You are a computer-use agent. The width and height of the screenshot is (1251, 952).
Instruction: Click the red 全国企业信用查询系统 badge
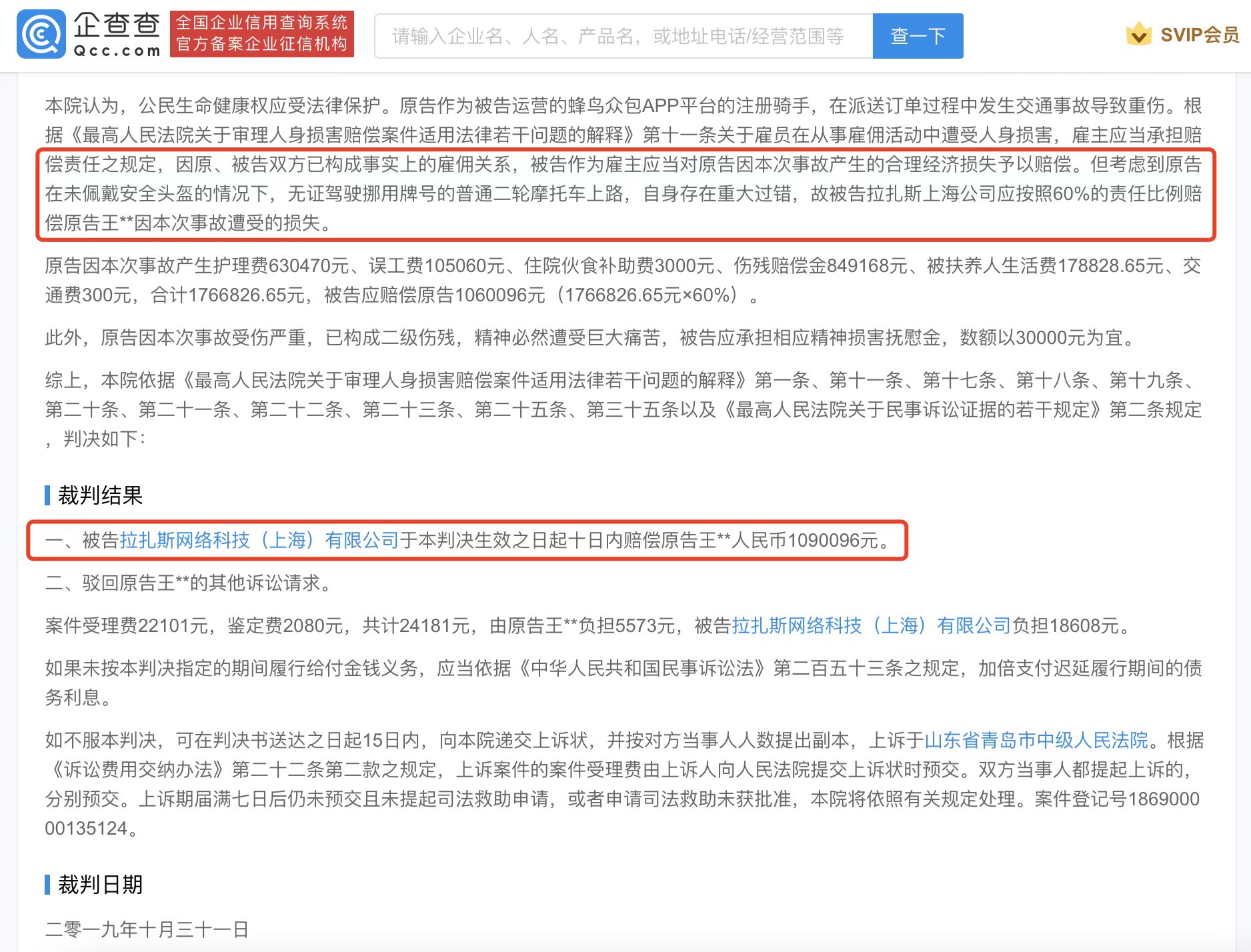point(261,34)
